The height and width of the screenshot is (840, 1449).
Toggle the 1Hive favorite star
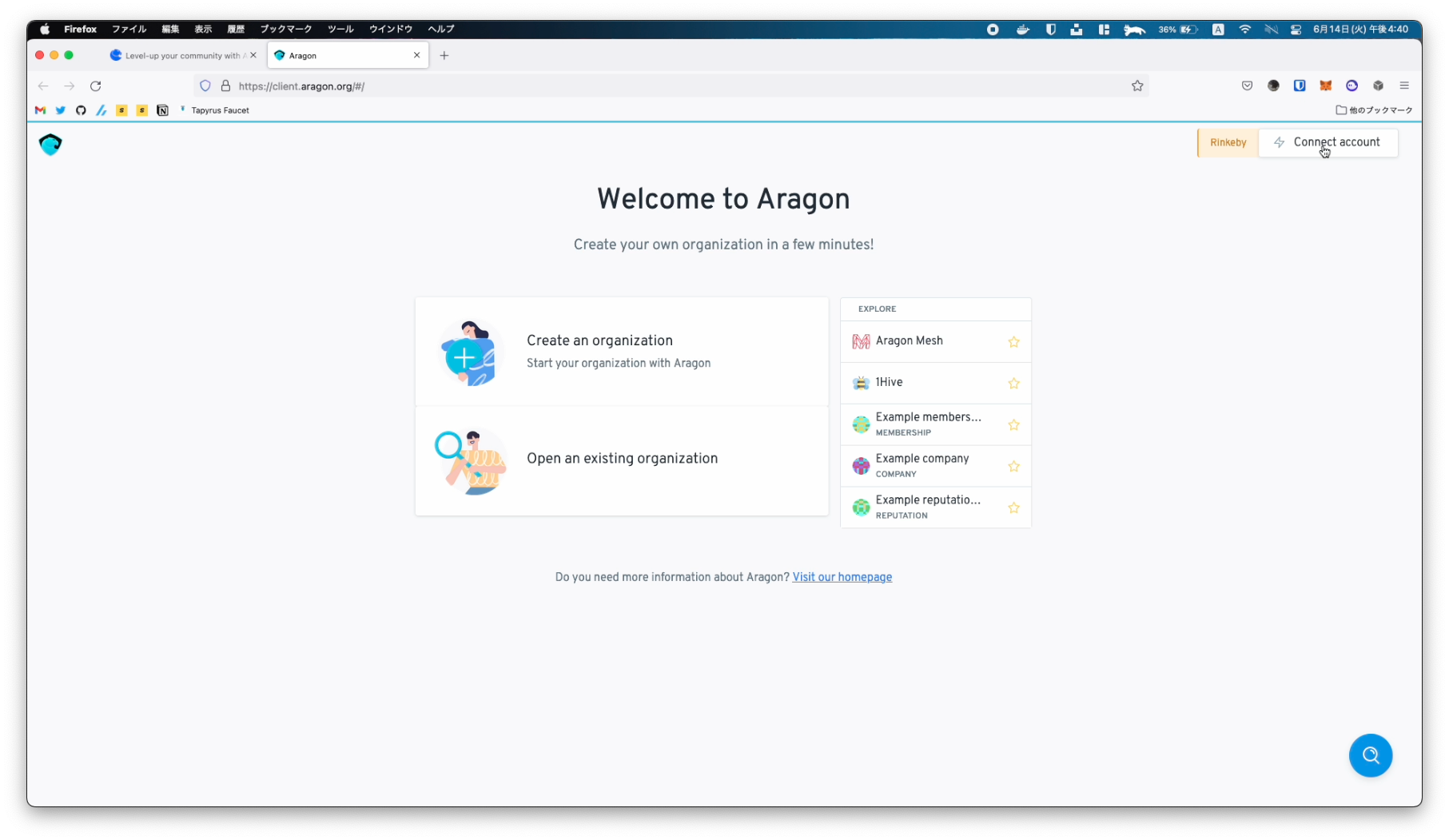point(1013,384)
